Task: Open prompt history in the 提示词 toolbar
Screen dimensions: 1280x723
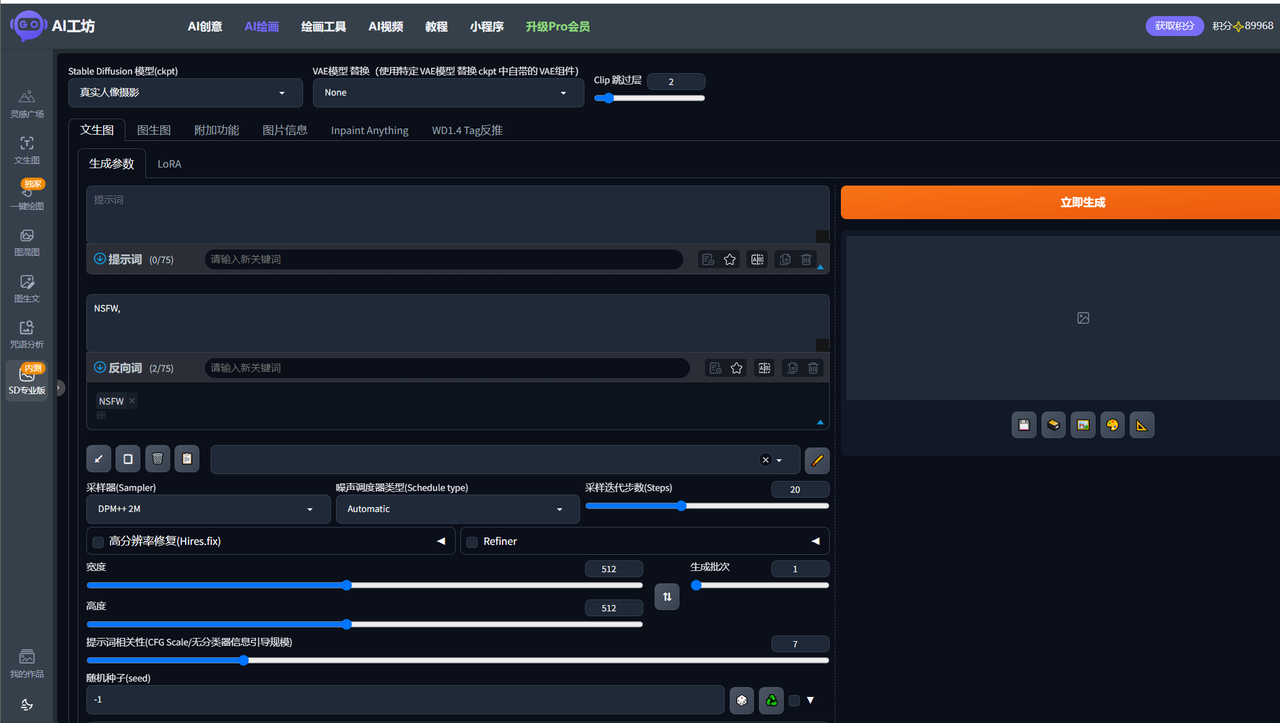Action: (708, 260)
